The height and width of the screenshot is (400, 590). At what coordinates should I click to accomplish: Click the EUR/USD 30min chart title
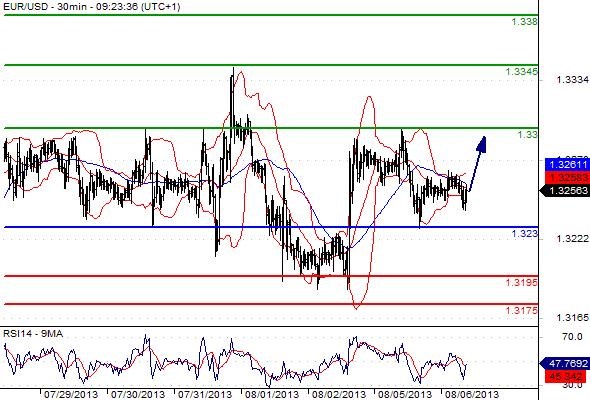[91, 6]
